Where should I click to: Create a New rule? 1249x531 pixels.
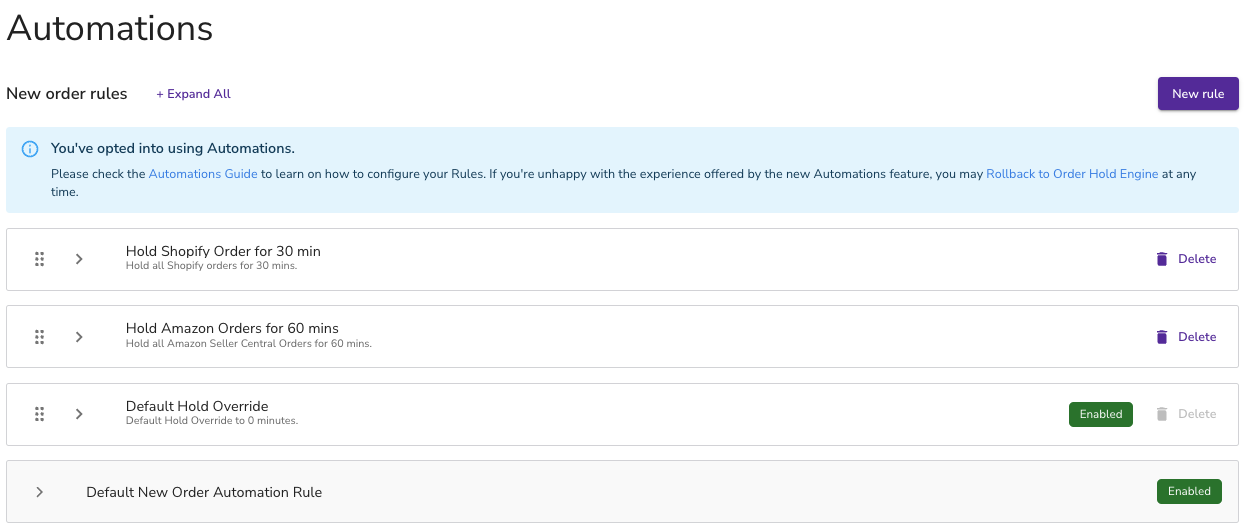point(1198,94)
